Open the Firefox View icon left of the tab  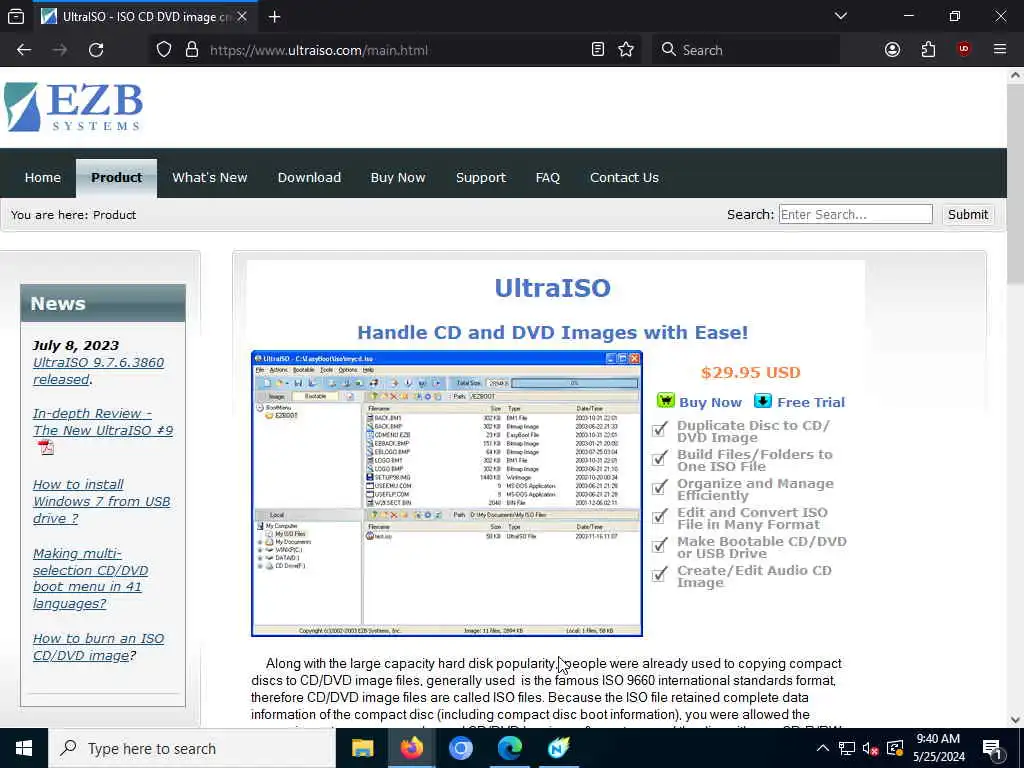coord(16,16)
